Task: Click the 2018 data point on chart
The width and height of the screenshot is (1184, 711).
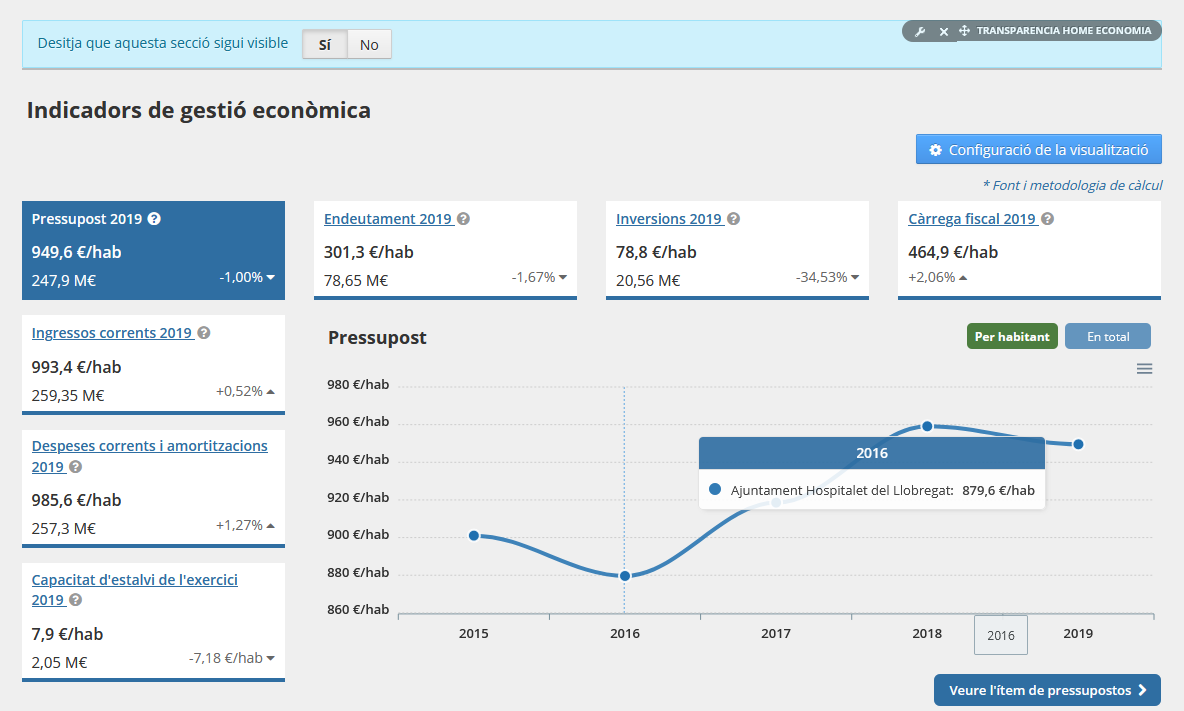Action: (927, 426)
